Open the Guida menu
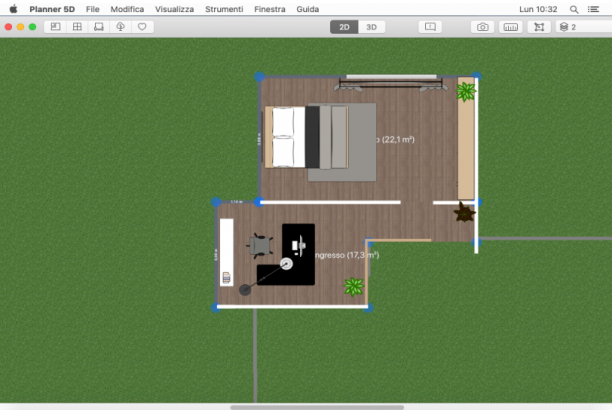 [x=308, y=9]
